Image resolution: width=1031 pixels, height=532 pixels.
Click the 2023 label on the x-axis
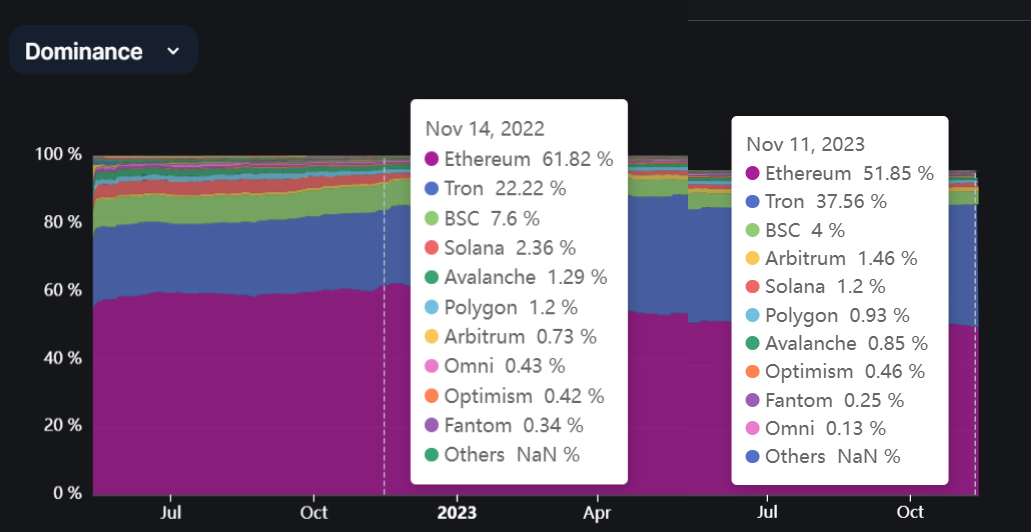(456, 512)
